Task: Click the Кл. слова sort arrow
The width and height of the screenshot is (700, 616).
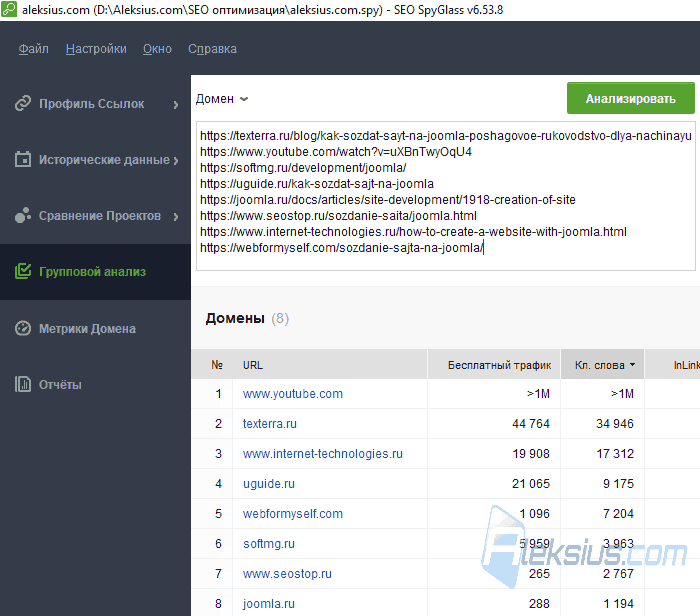Action: click(x=632, y=365)
